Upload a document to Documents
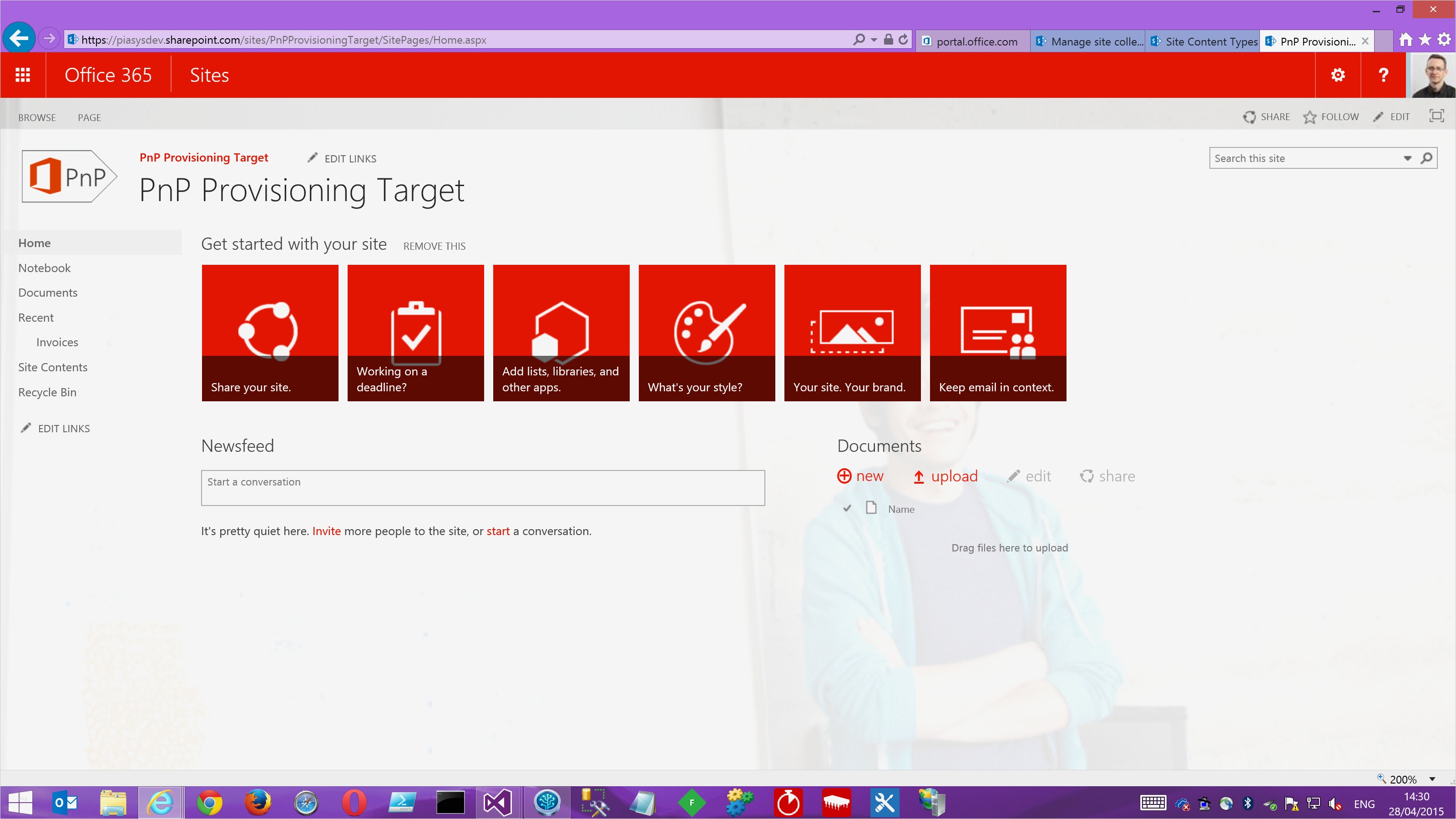 tap(945, 476)
